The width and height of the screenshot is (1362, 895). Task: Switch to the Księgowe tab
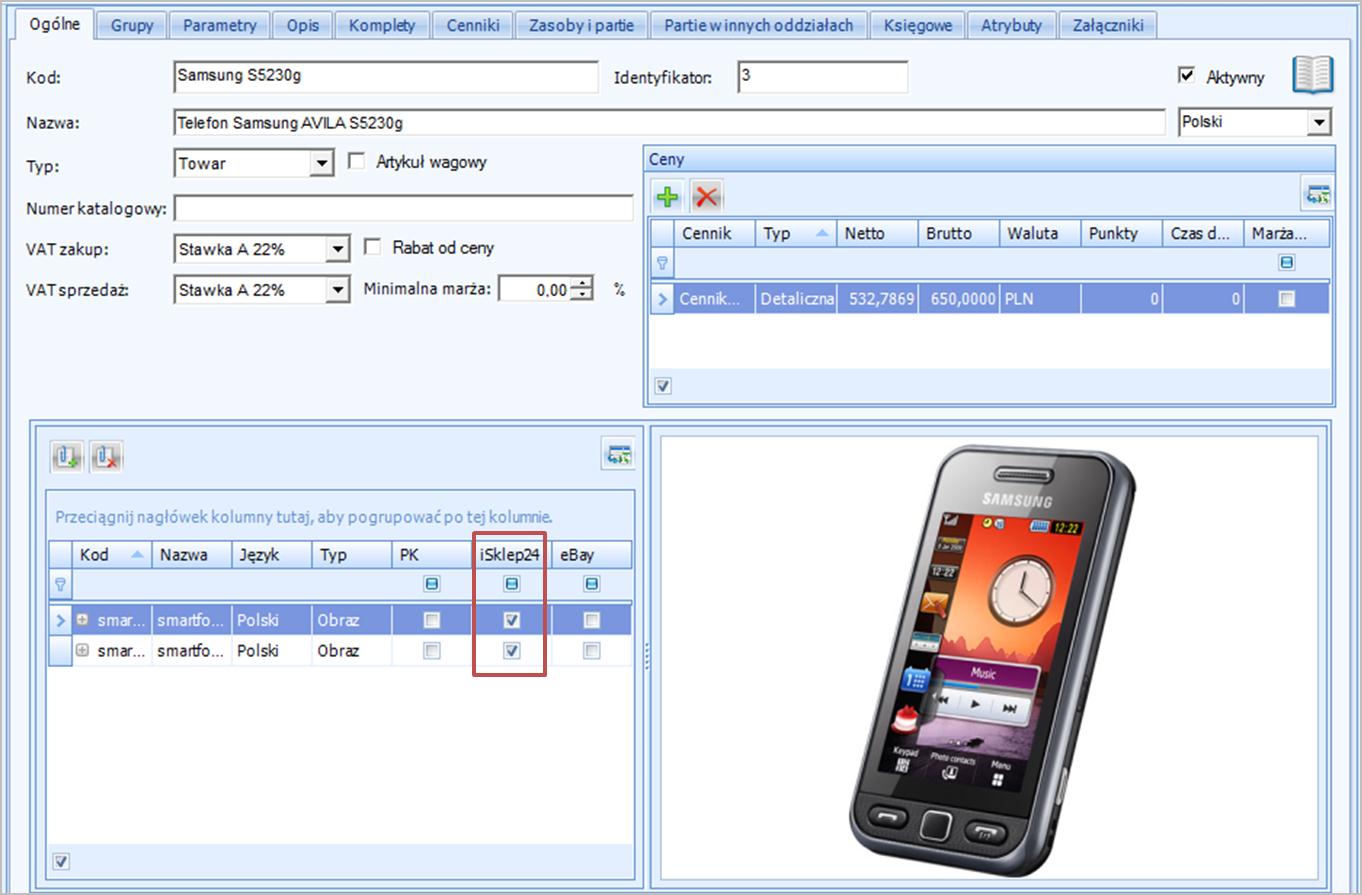click(x=918, y=25)
